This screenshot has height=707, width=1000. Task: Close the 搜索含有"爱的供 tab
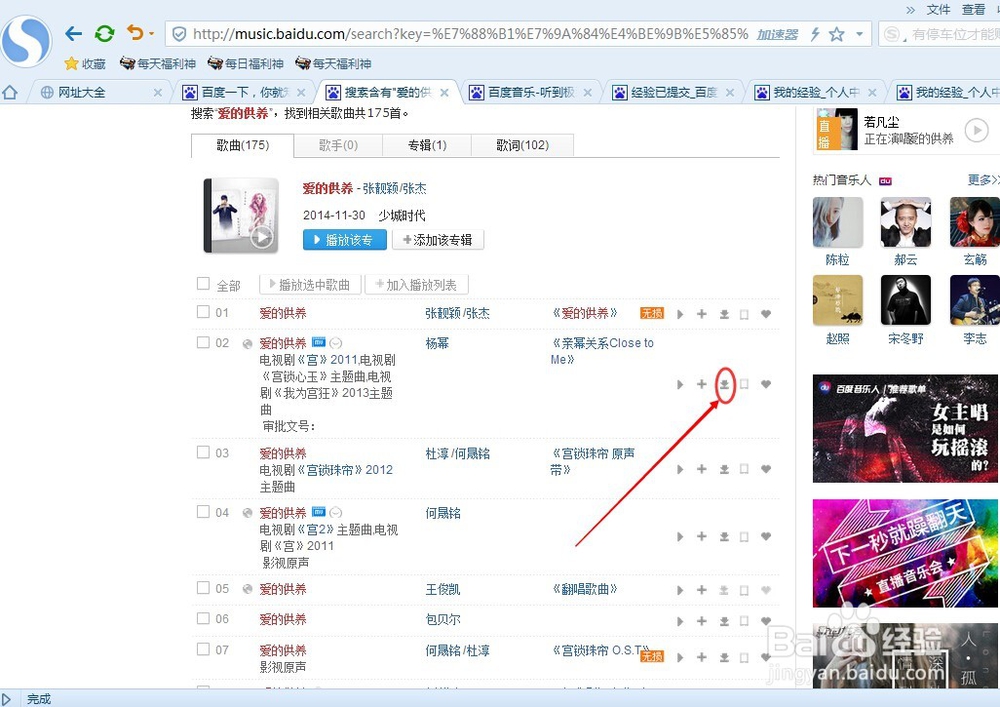[445, 92]
